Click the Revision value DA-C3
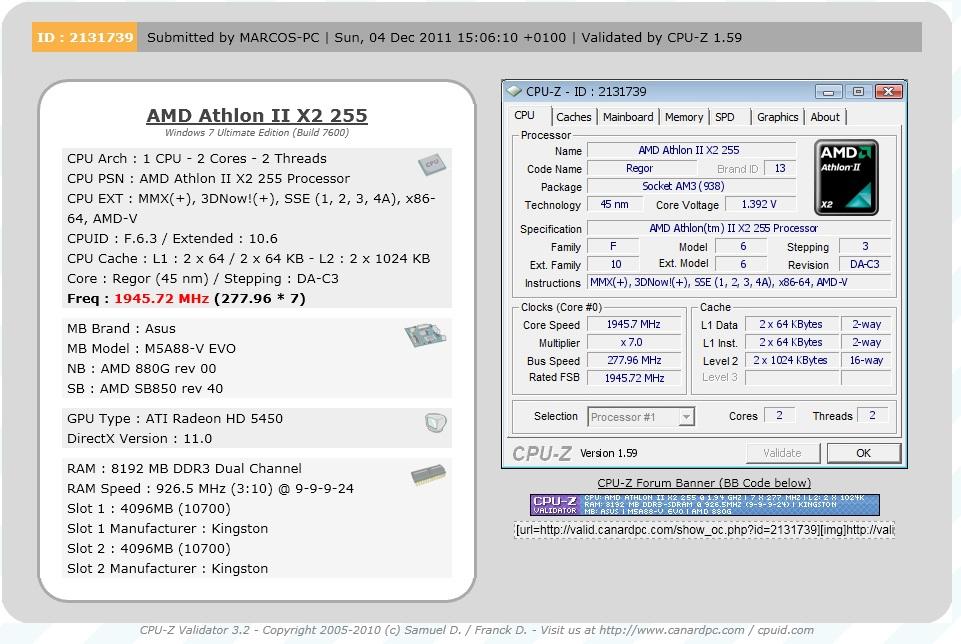 click(x=865, y=264)
